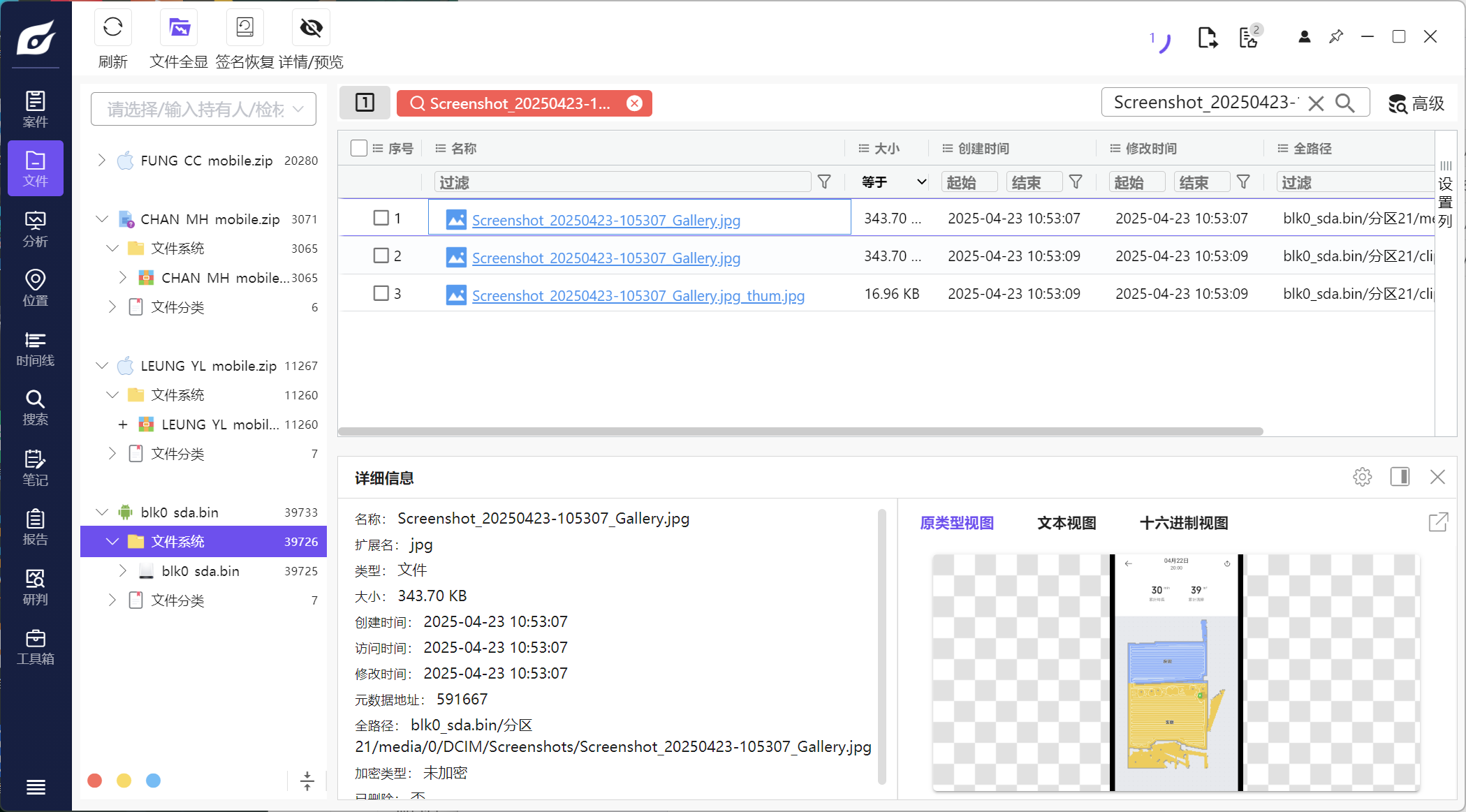The width and height of the screenshot is (1466, 812).
Task: Go to the 位置 location sidebar section
Action: [x=35, y=288]
